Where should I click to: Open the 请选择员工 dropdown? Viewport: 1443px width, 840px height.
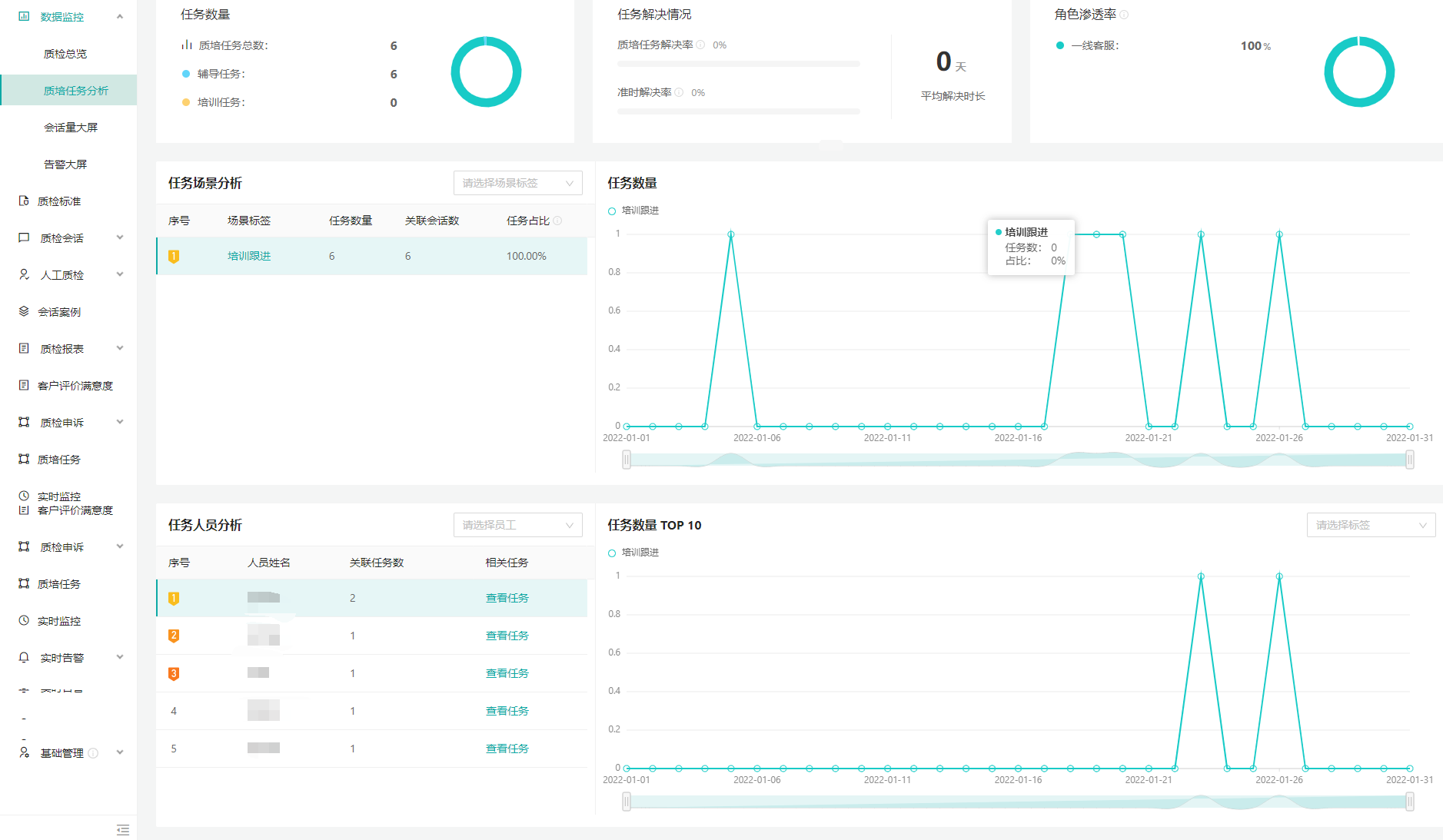(517, 525)
